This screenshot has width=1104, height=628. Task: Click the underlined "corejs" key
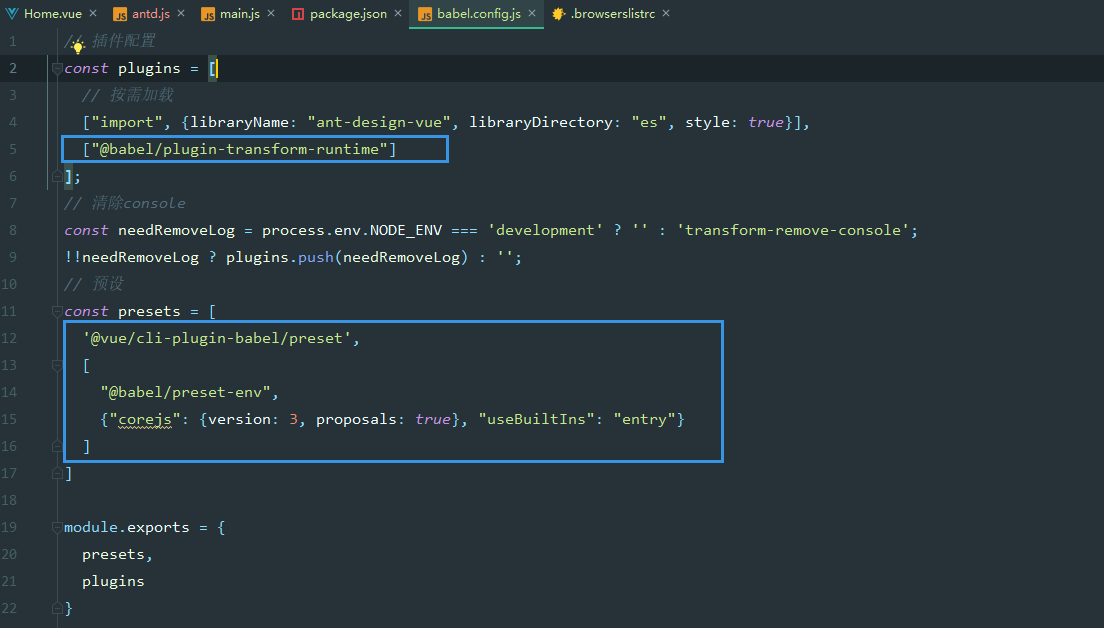[x=145, y=420]
